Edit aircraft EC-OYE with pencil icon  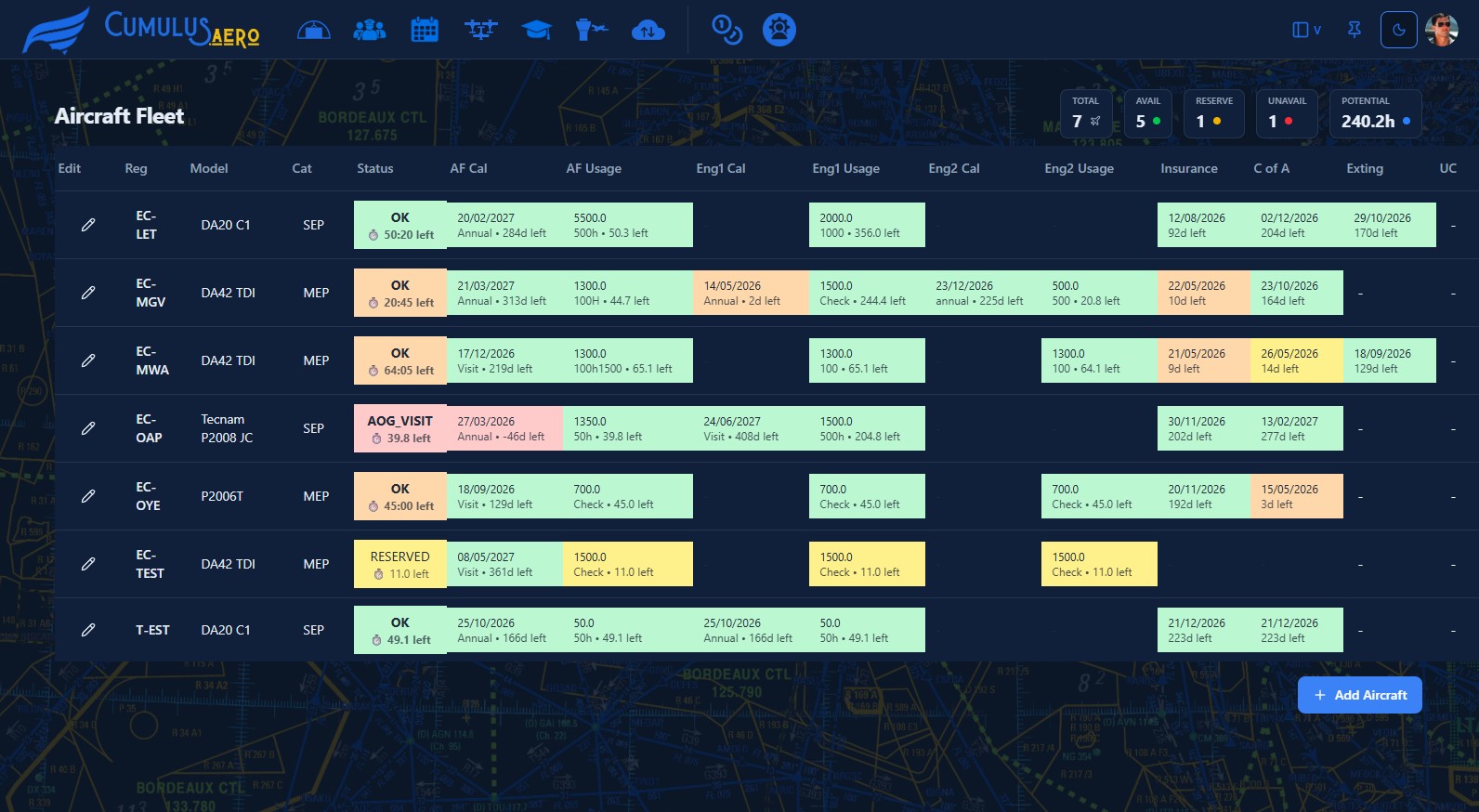coord(88,496)
